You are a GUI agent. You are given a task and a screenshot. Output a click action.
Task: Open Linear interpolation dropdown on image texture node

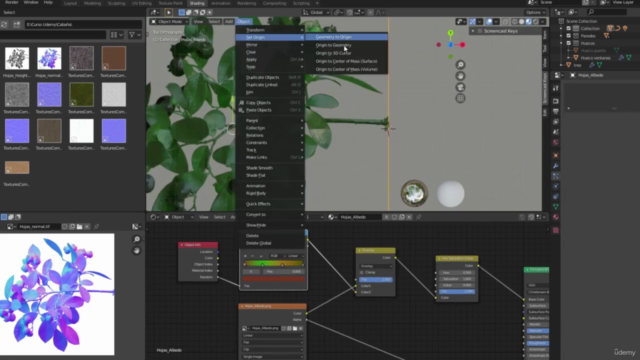(272, 336)
